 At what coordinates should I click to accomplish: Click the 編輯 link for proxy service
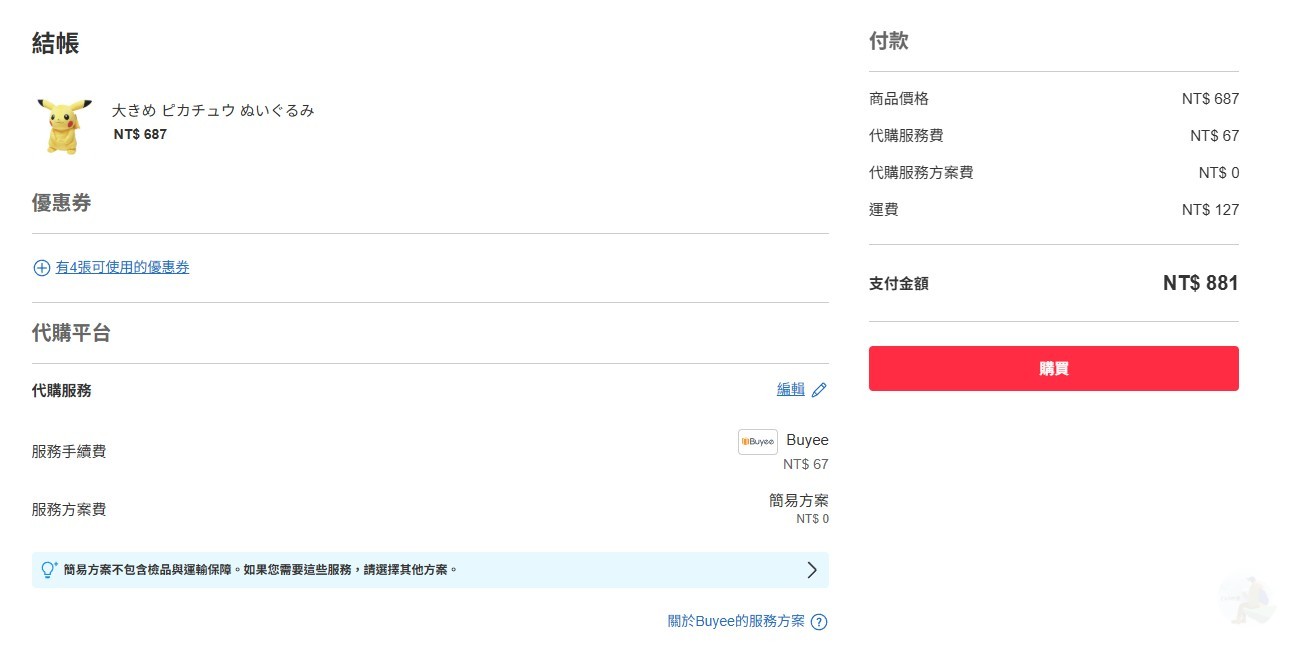point(791,389)
